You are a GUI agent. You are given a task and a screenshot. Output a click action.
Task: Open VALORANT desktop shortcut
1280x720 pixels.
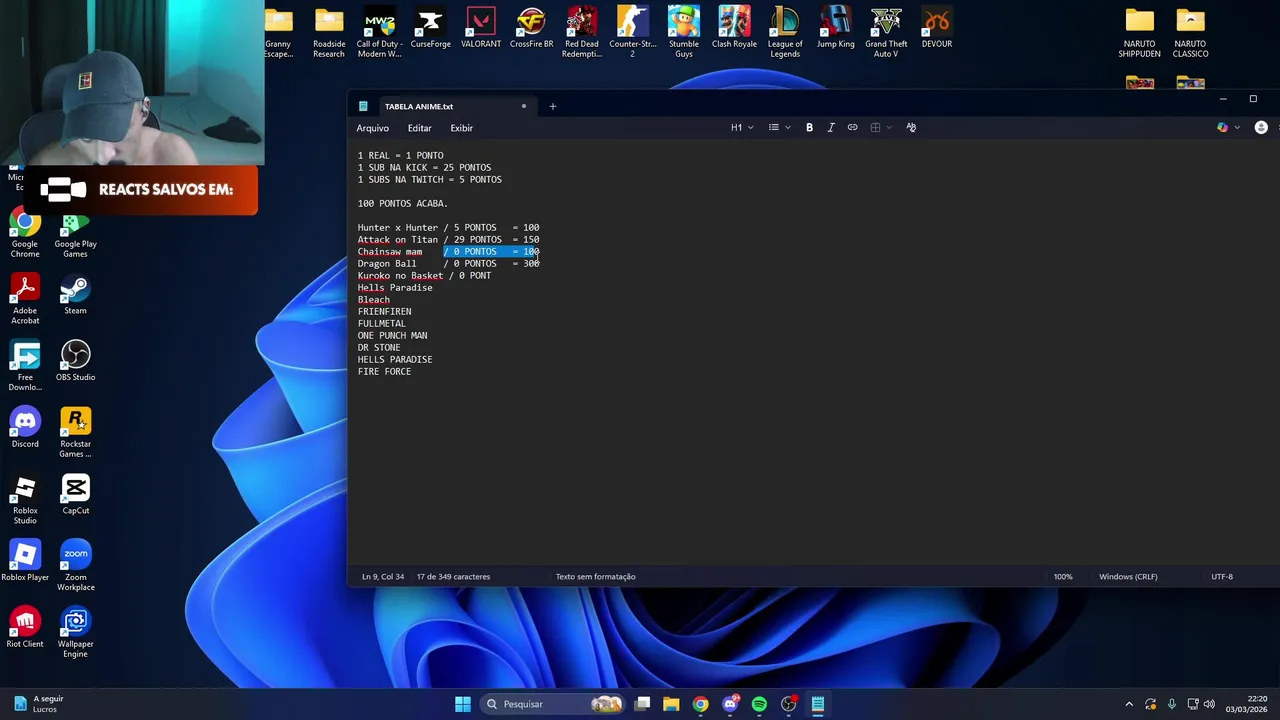click(x=481, y=28)
